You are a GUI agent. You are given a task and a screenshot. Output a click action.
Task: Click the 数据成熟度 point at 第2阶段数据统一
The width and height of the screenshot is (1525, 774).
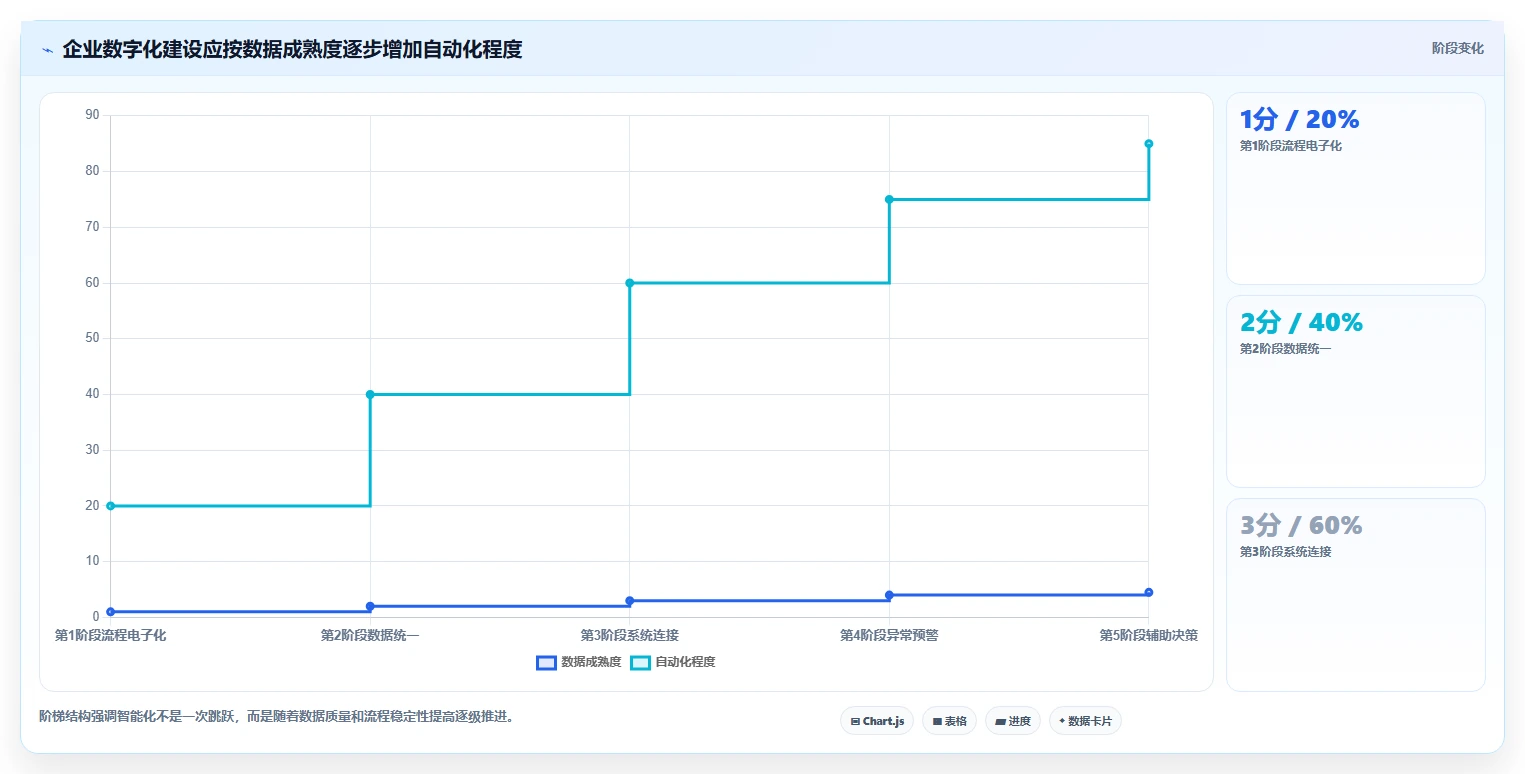coord(370,606)
